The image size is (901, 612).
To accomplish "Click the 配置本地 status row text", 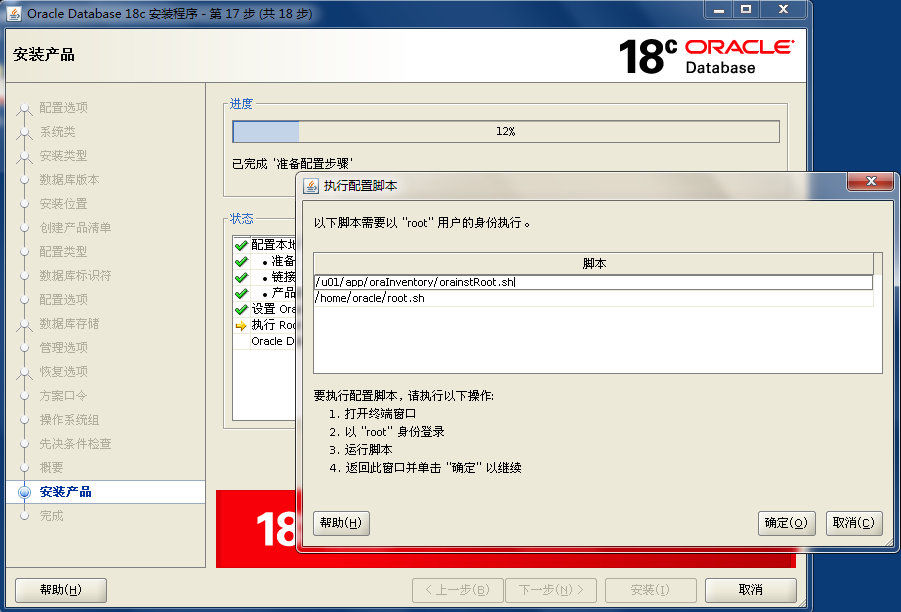I will click(274, 245).
